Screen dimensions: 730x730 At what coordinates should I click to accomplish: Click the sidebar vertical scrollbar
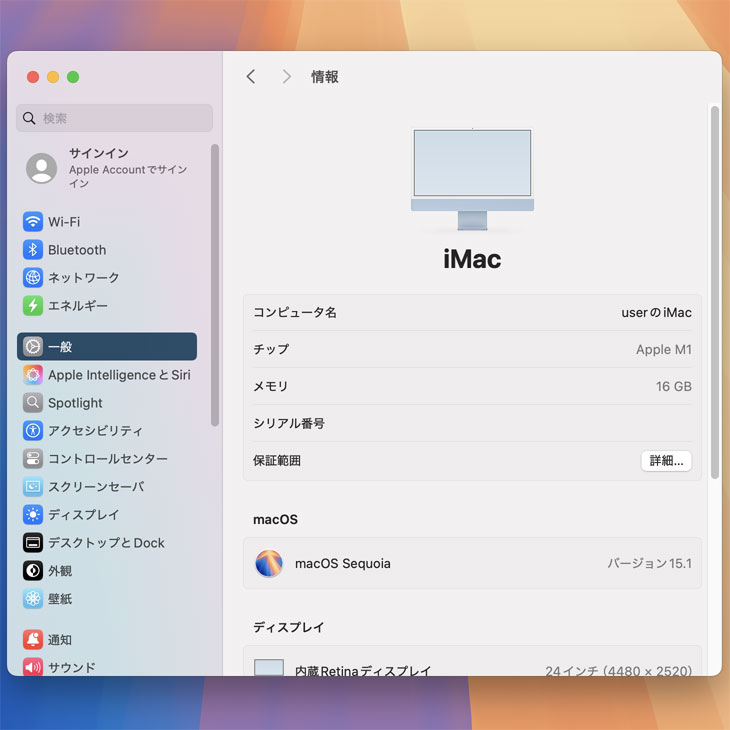[215, 285]
